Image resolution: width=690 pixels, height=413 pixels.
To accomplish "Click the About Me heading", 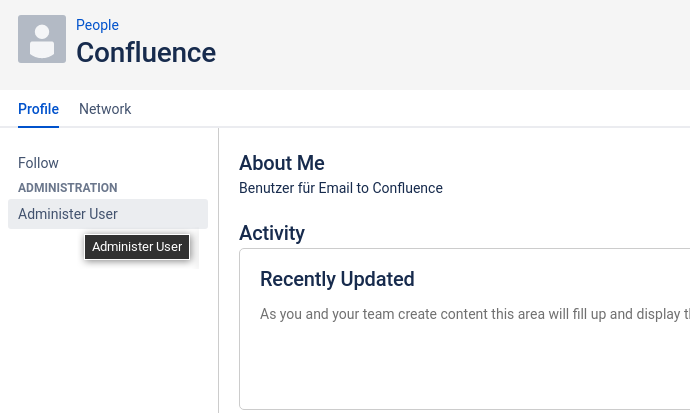I will click(x=282, y=163).
